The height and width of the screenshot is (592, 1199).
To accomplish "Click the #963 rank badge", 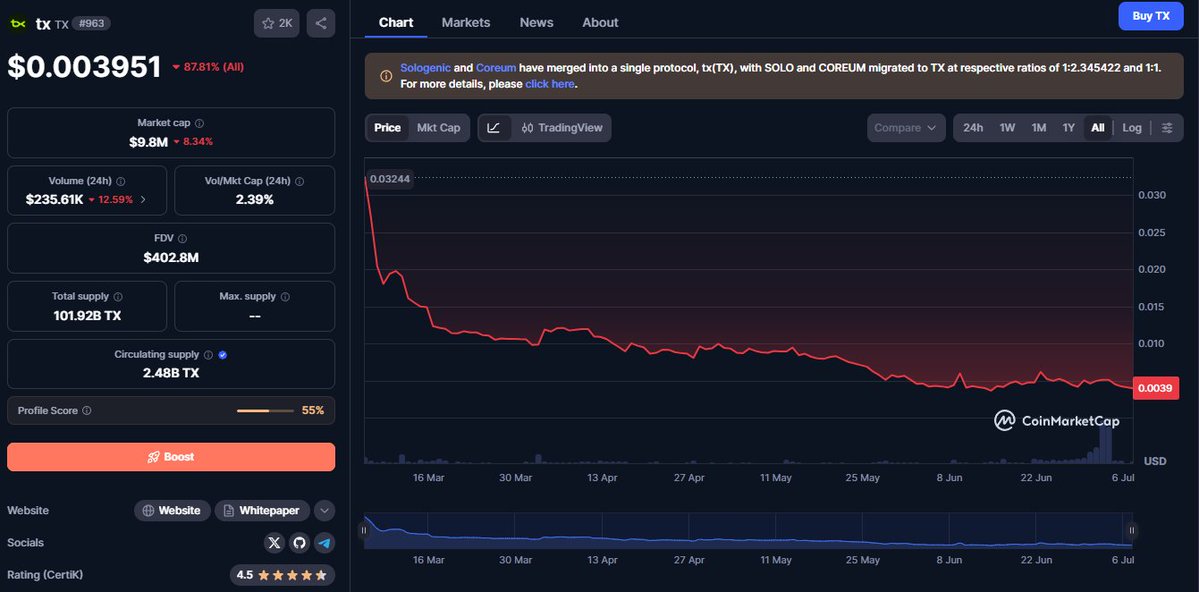I will click(92, 24).
